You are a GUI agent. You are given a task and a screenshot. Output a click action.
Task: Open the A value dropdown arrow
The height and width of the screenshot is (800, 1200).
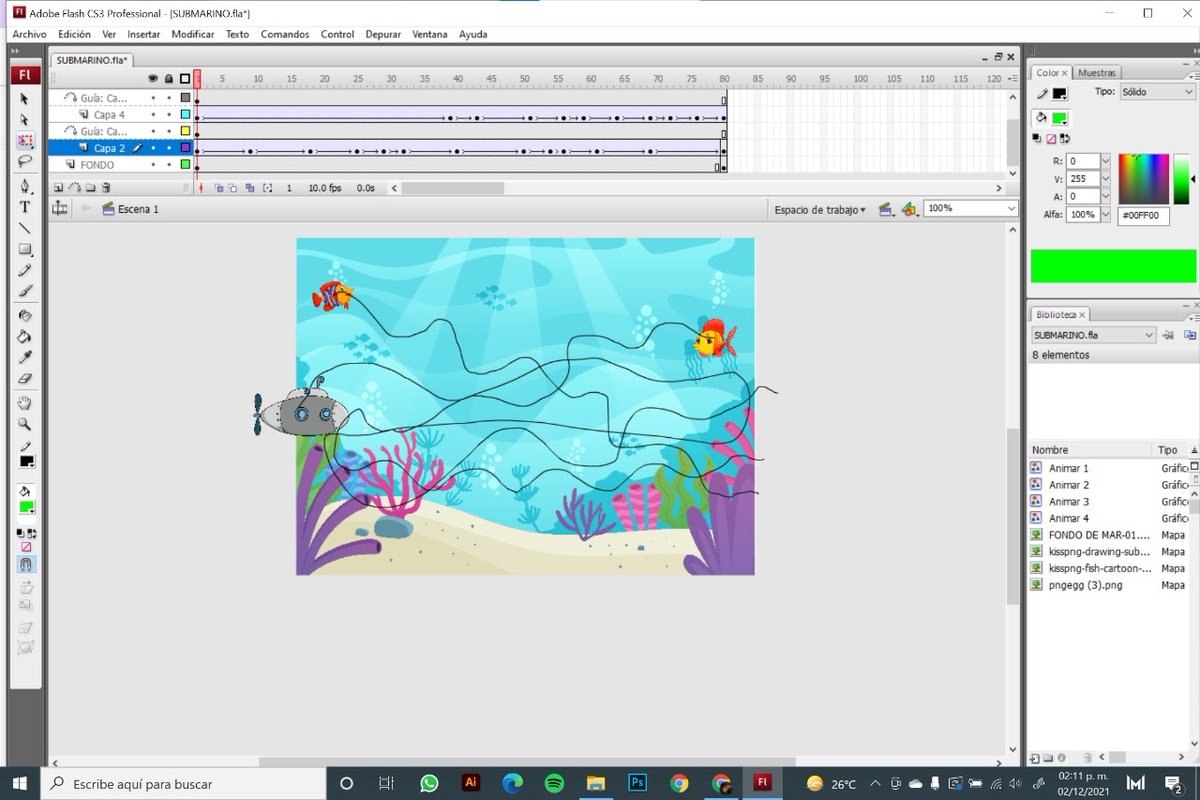[1105, 197]
